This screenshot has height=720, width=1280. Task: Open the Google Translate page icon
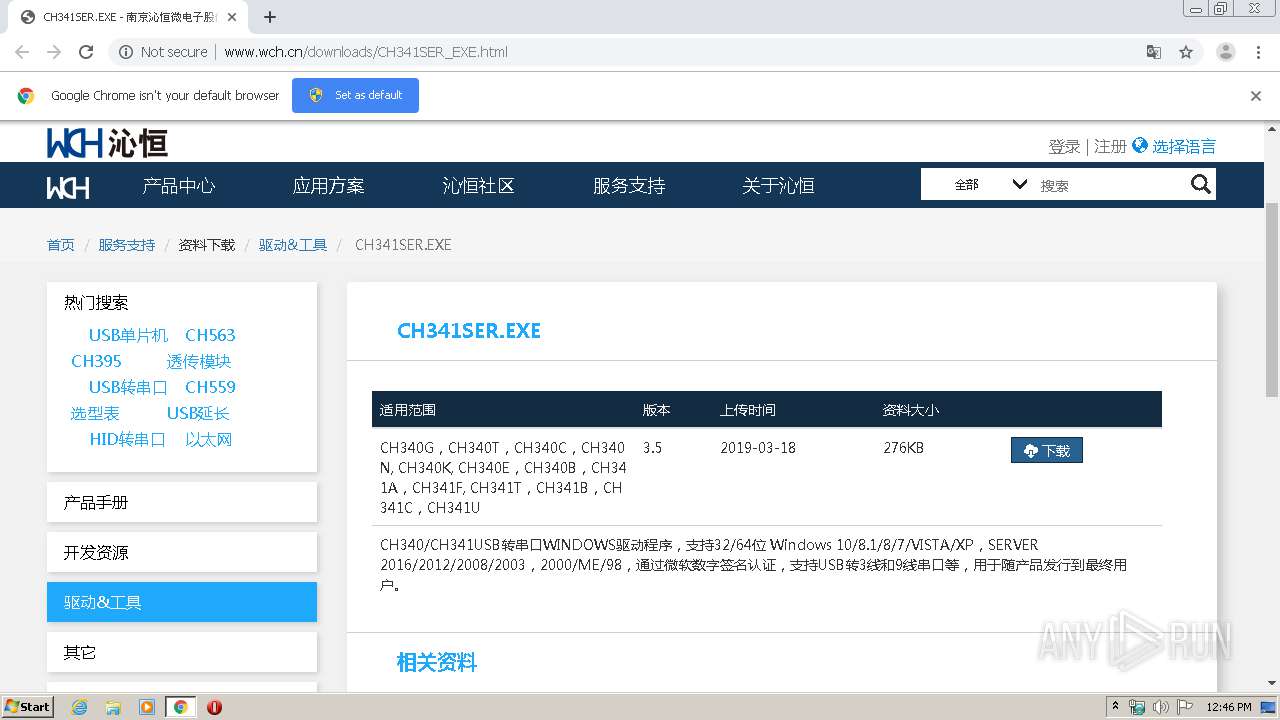[1154, 52]
